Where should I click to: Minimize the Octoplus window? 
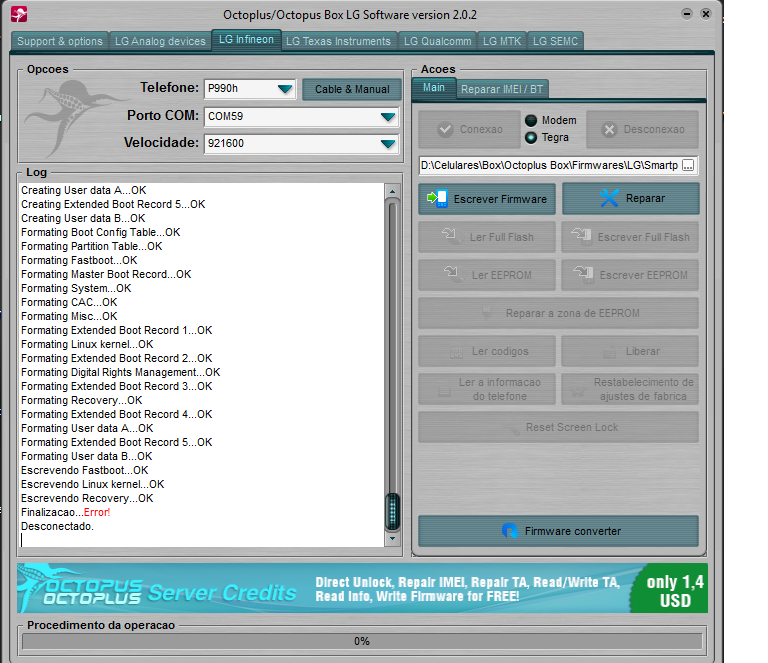coord(687,14)
